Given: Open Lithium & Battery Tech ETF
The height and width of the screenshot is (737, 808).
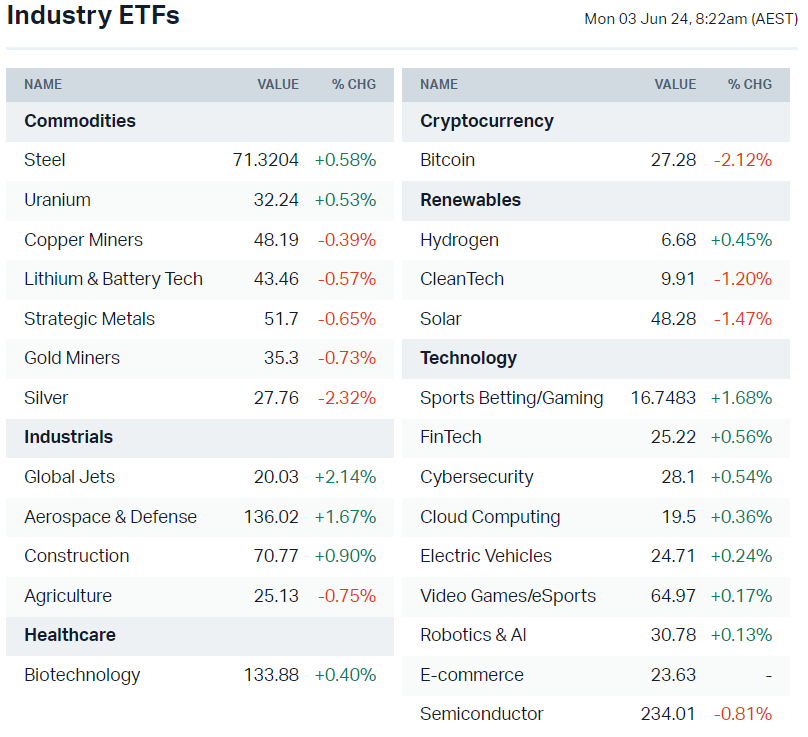Looking at the screenshot, I should tap(113, 279).
